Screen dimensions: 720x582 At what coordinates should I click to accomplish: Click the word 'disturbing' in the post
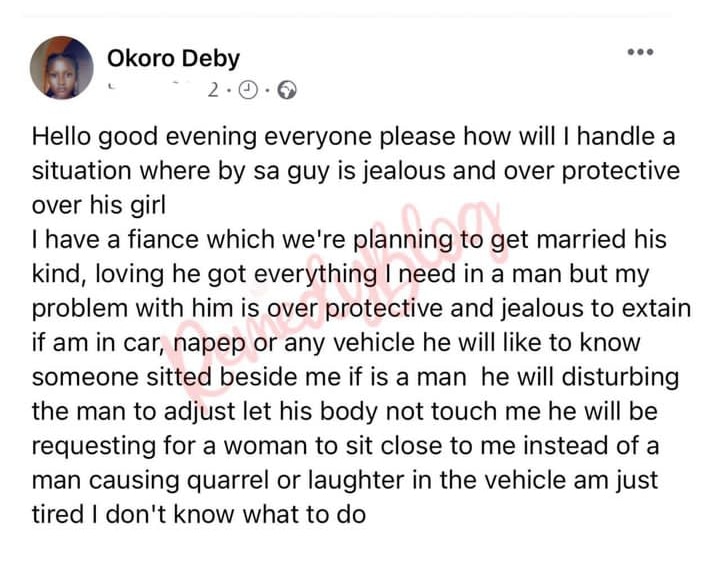(620, 377)
